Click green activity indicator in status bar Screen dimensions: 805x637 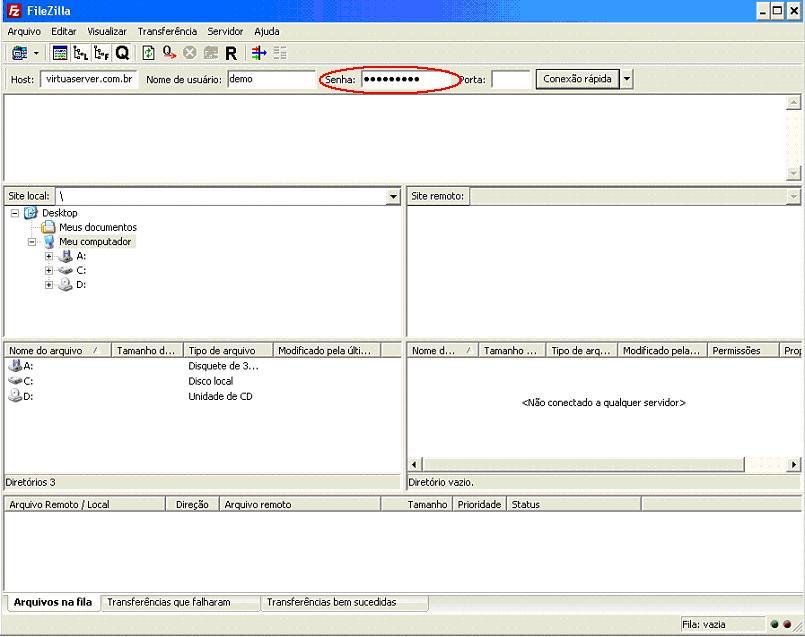[x=775, y=625]
